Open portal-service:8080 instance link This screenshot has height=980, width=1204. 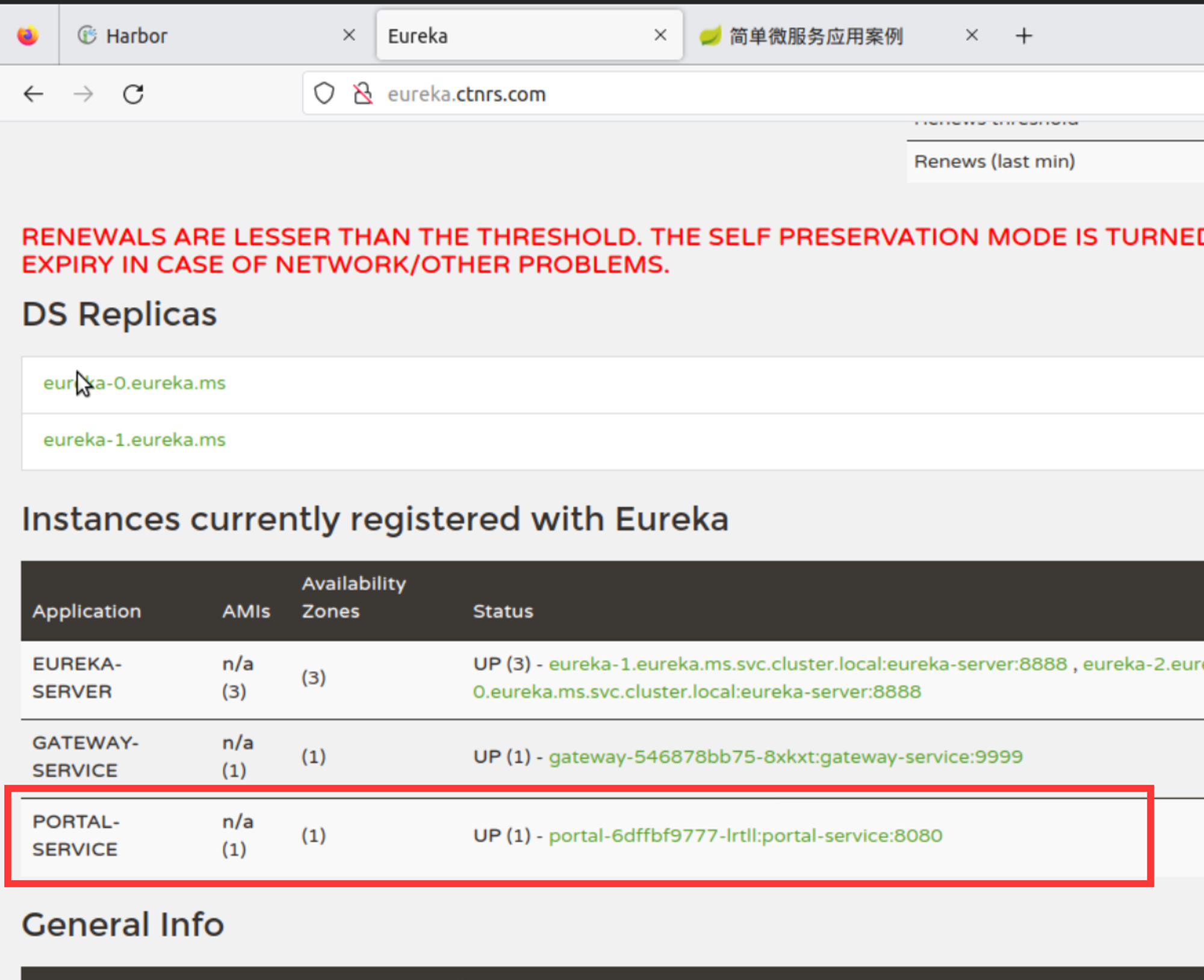745,836
